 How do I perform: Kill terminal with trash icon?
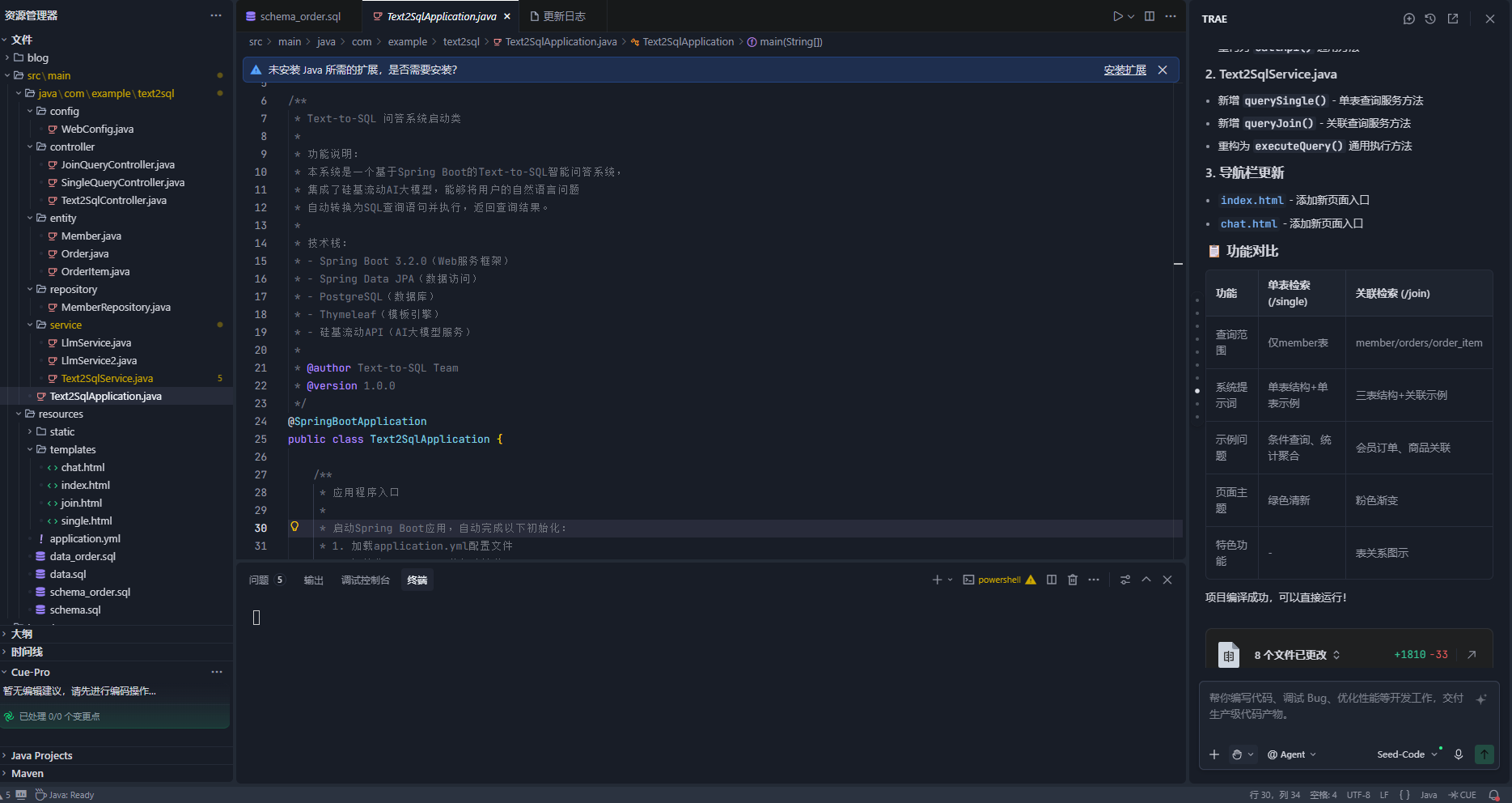point(1073,580)
